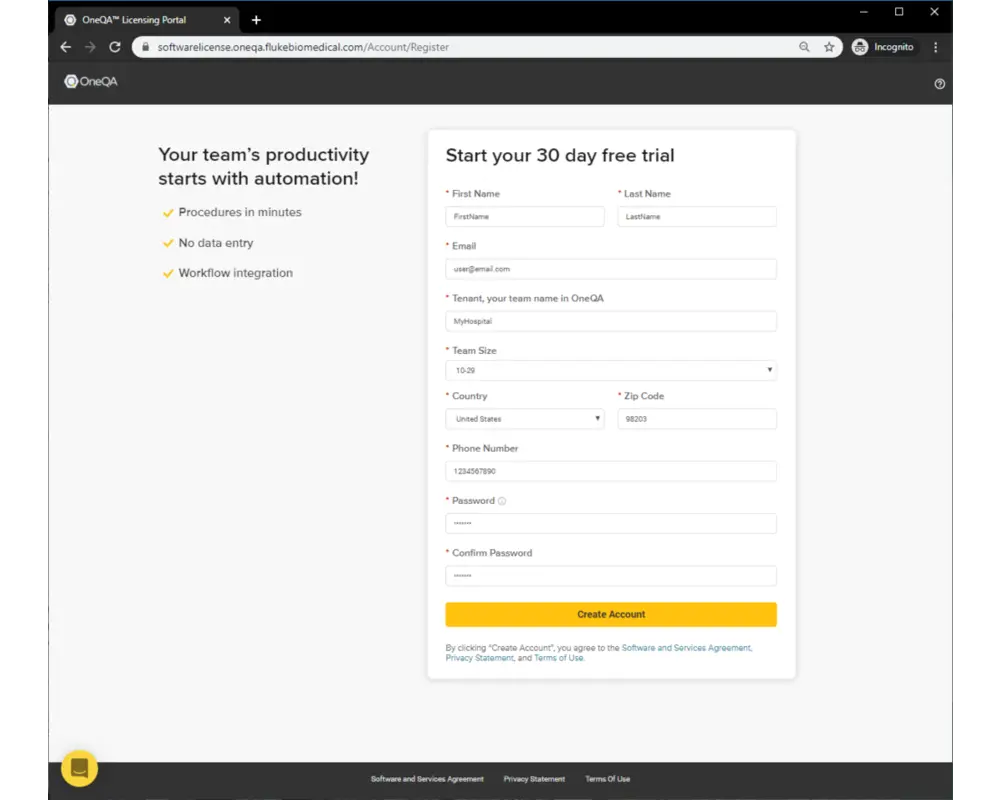Viewport: 1000px width, 800px height.
Task: Click the Incognito profile indicator
Action: click(x=884, y=47)
